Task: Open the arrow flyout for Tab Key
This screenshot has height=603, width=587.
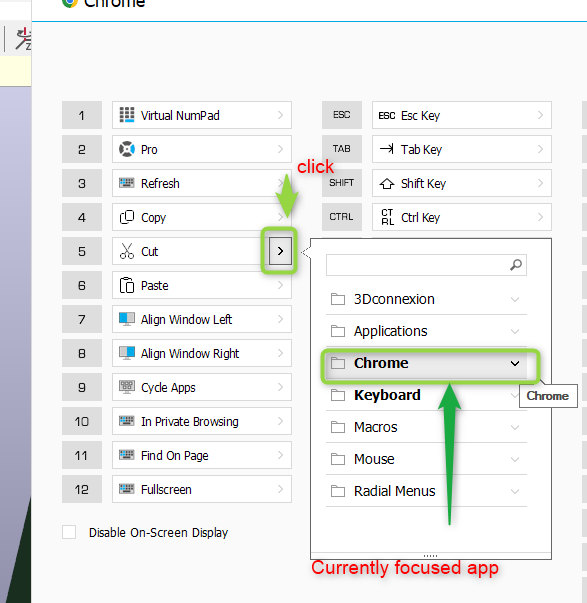Action: [540, 149]
